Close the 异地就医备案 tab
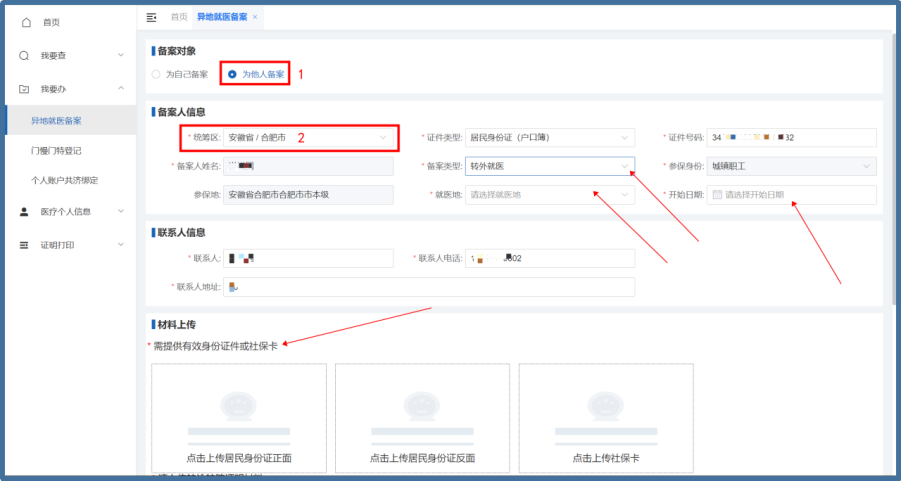Image resolution: width=901 pixels, height=481 pixels. click(255, 17)
